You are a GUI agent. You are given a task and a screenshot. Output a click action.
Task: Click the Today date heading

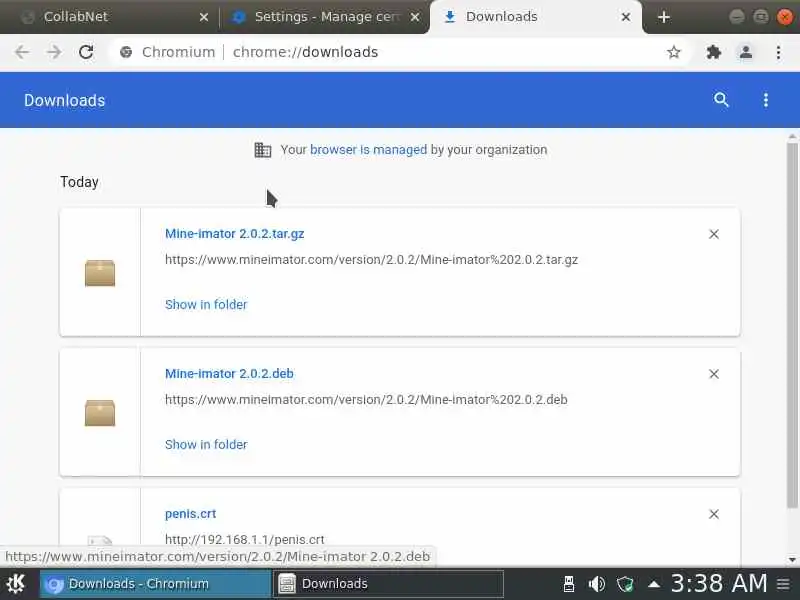coord(79,182)
